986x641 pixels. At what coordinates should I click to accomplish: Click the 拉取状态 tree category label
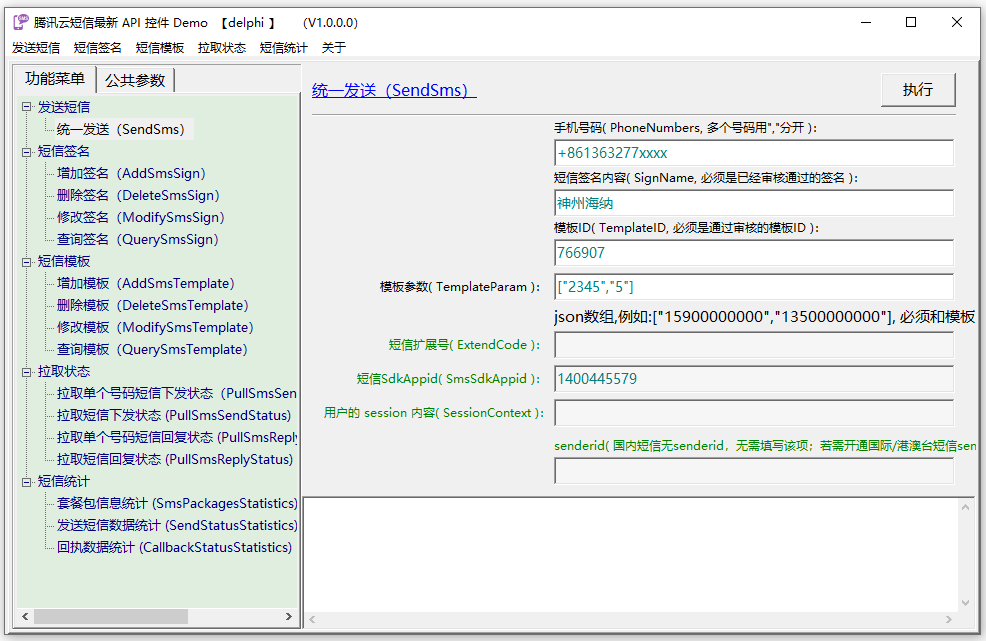coord(64,372)
